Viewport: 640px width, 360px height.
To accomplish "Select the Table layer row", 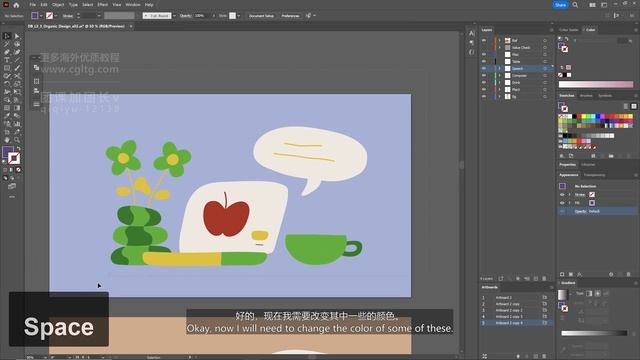I will (x=516, y=61).
